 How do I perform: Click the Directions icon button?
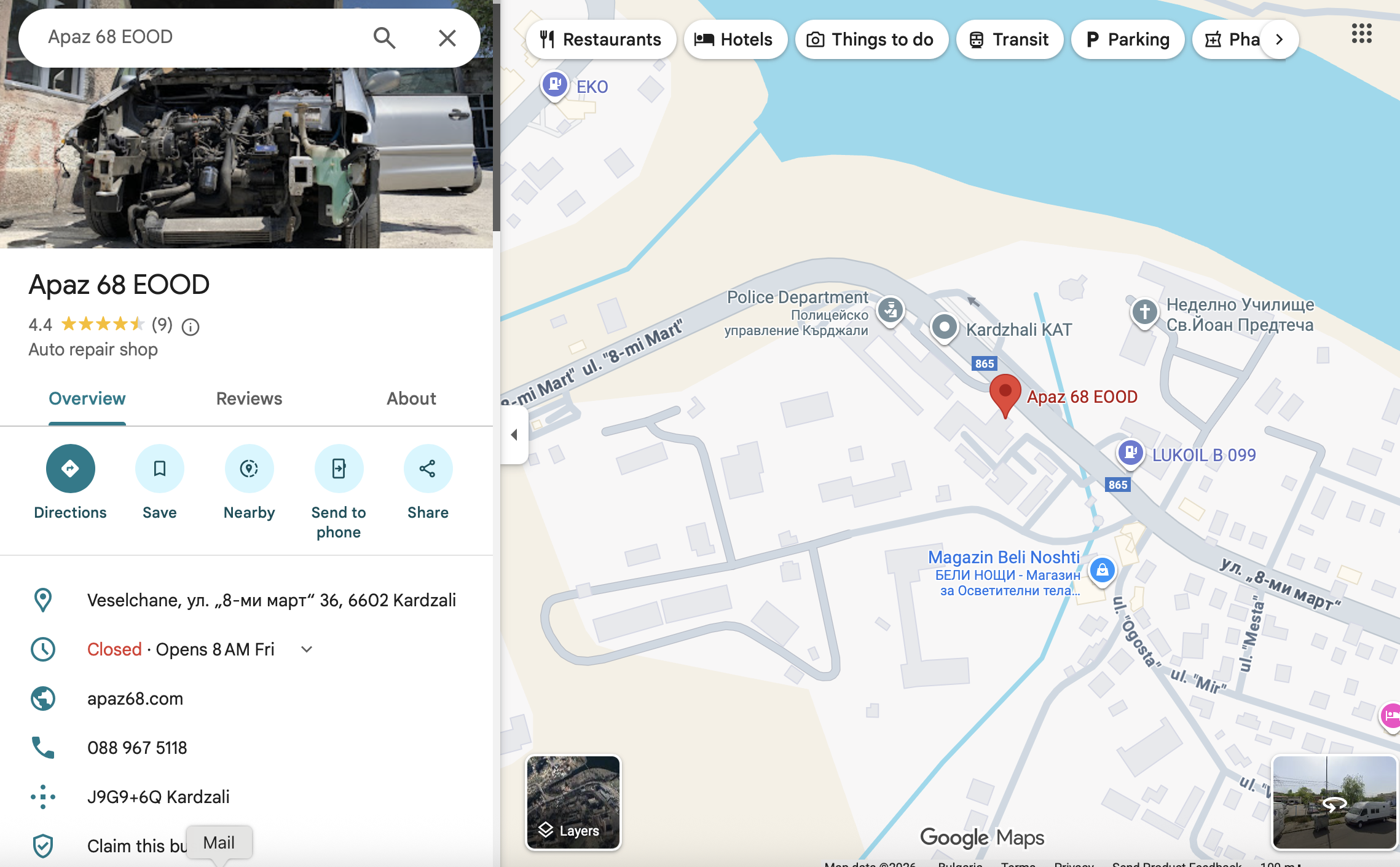pyautogui.click(x=70, y=469)
